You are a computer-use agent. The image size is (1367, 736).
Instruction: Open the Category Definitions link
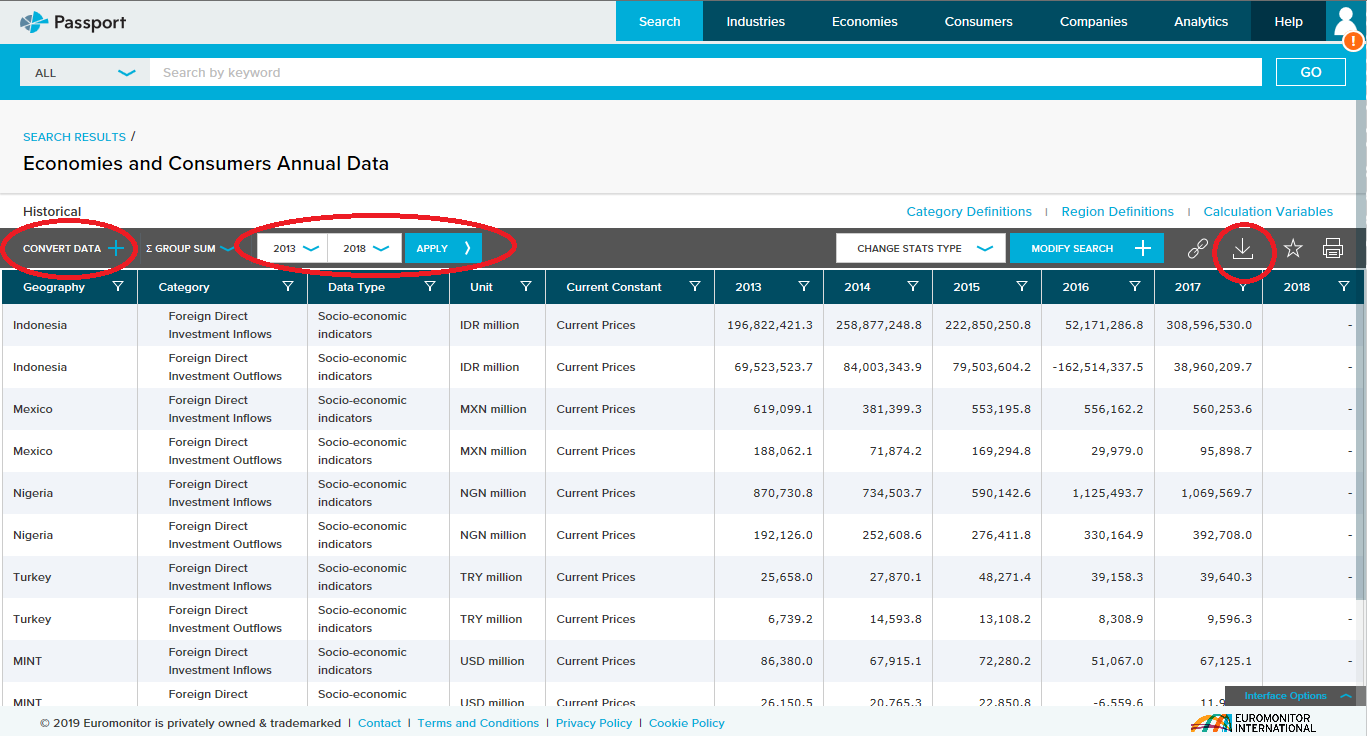[968, 212]
